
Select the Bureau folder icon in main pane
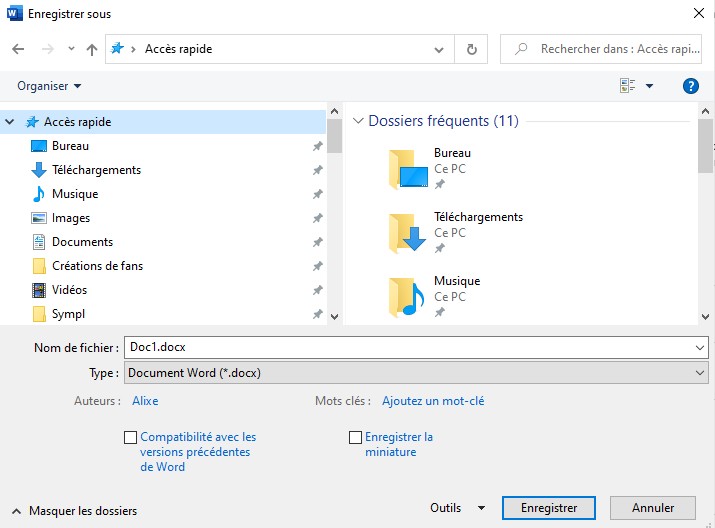tap(407, 169)
